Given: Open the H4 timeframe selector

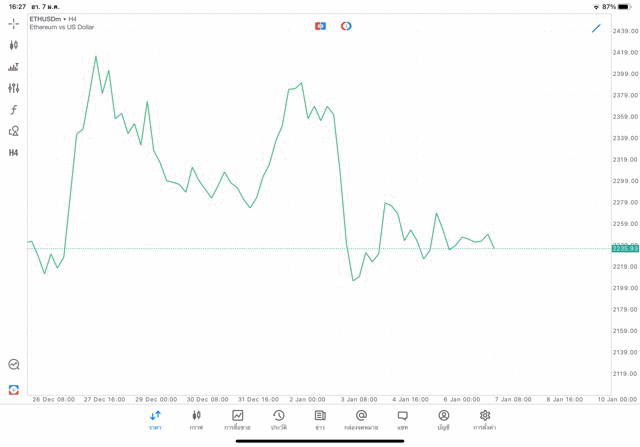Looking at the screenshot, I should (x=14, y=153).
